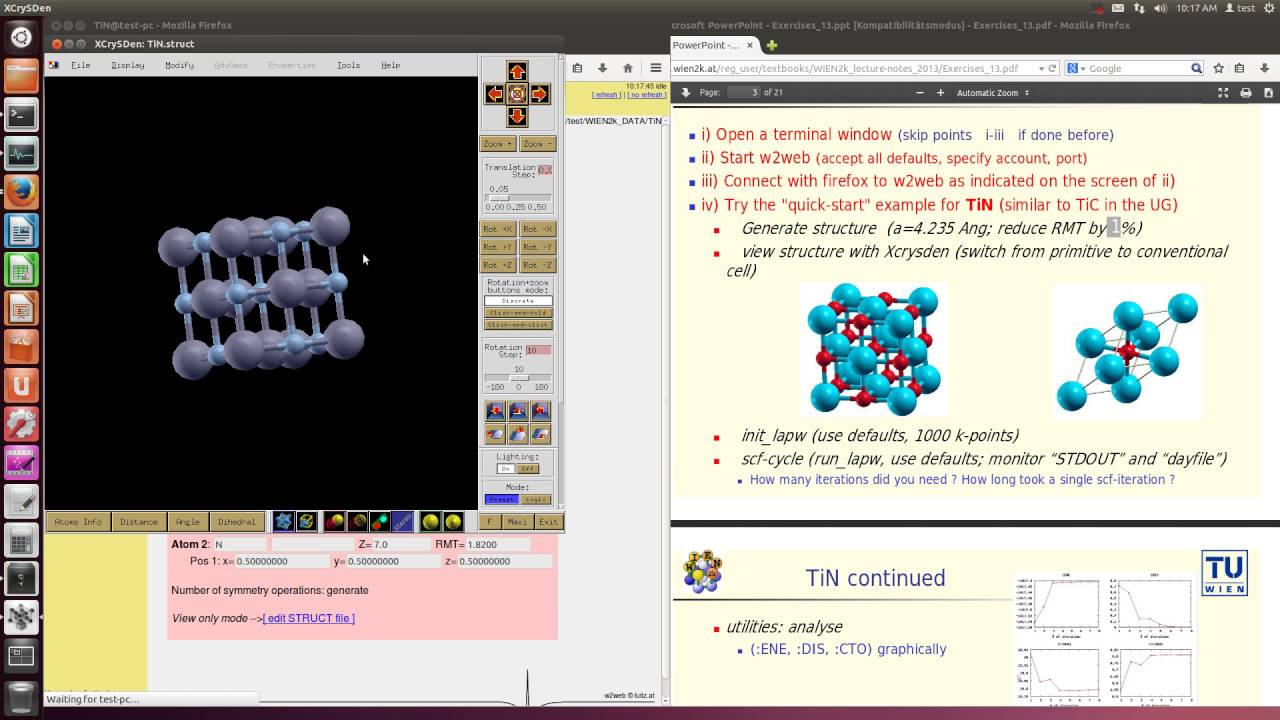This screenshot has width=1280, height=720.
Task: Open the Ubuntu dash search
Action: tap(22, 39)
